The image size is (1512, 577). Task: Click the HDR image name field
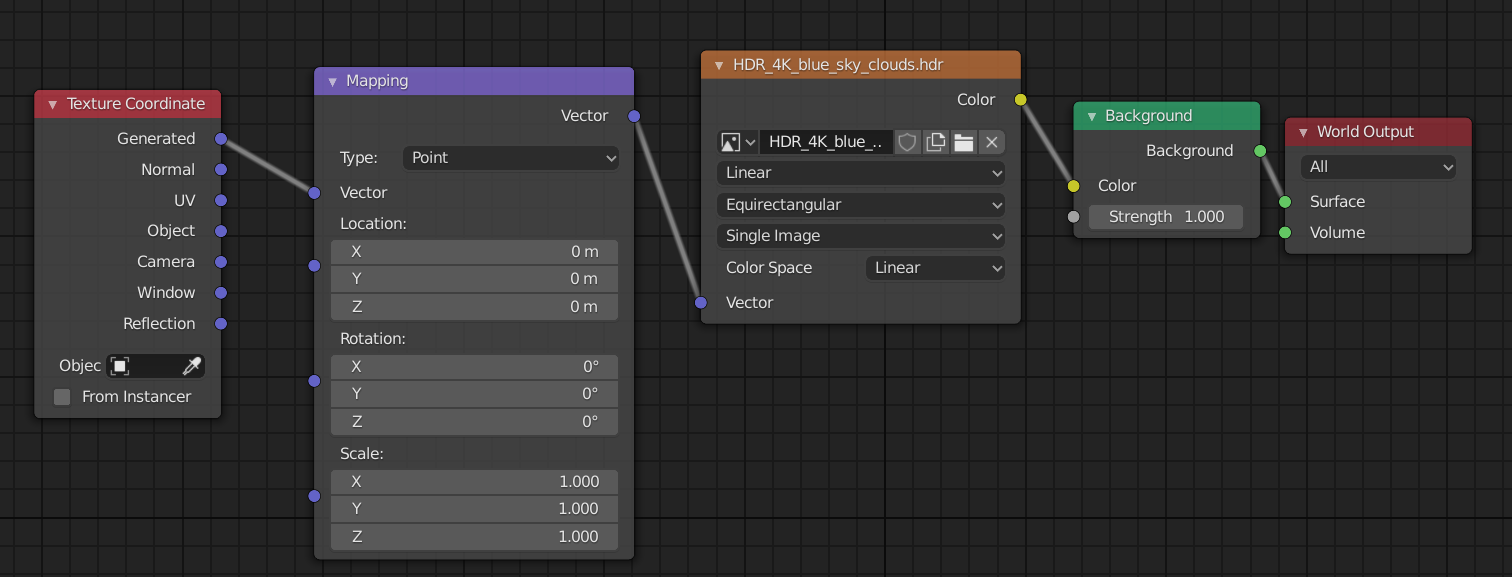pyautogui.click(x=826, y=142)
